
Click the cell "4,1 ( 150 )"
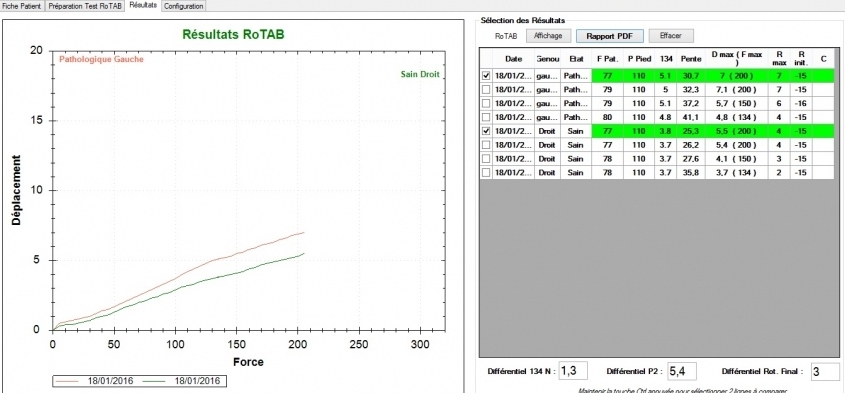(x=737, y=158)
